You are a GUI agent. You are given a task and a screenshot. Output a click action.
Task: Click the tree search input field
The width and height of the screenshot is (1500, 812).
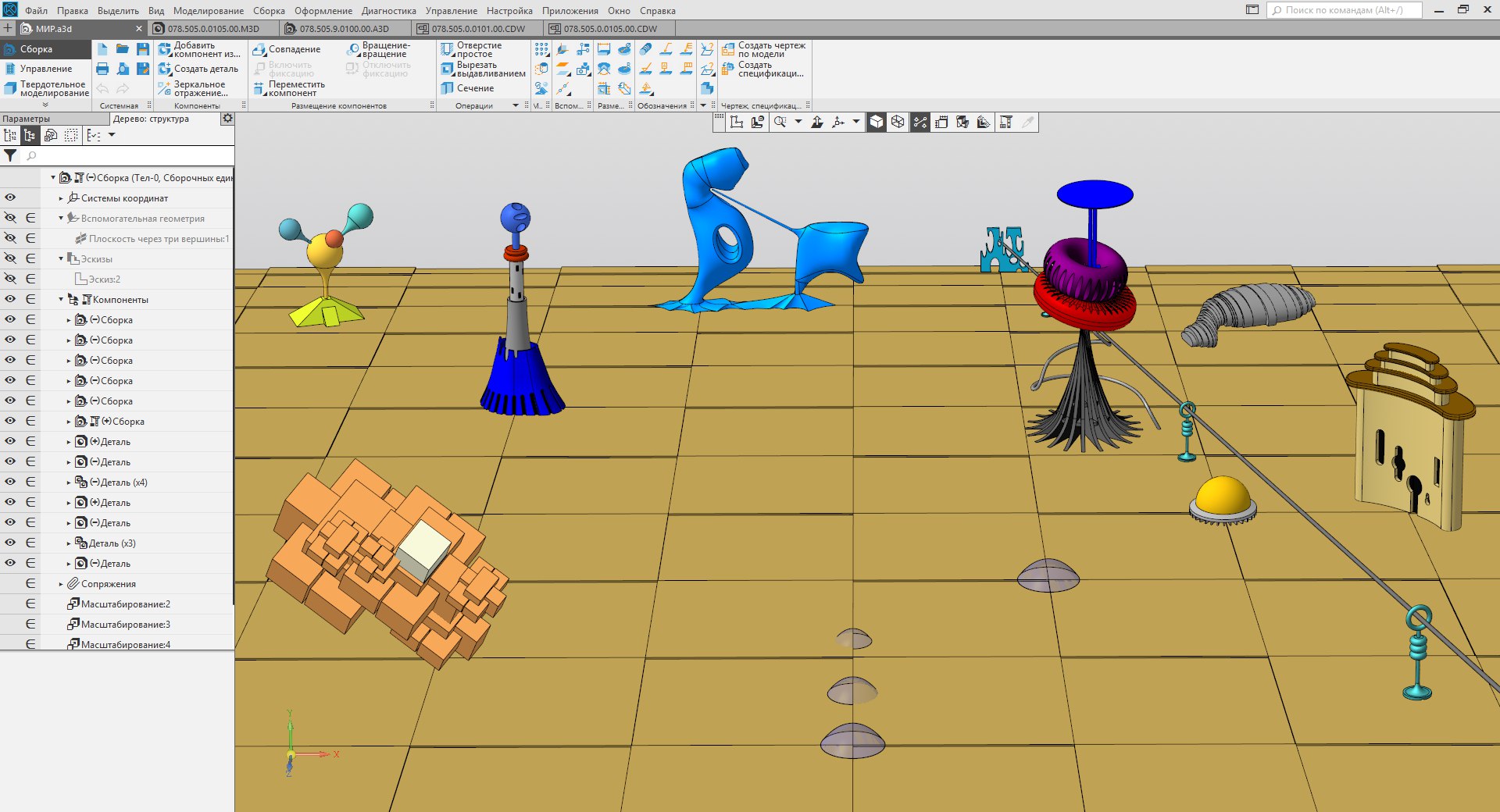tap(129, 155)
